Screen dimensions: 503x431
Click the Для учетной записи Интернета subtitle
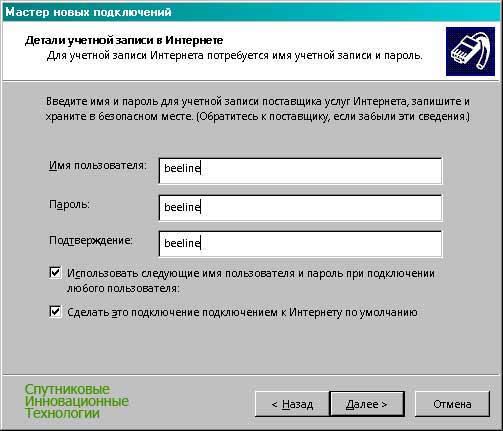point(235,55)
